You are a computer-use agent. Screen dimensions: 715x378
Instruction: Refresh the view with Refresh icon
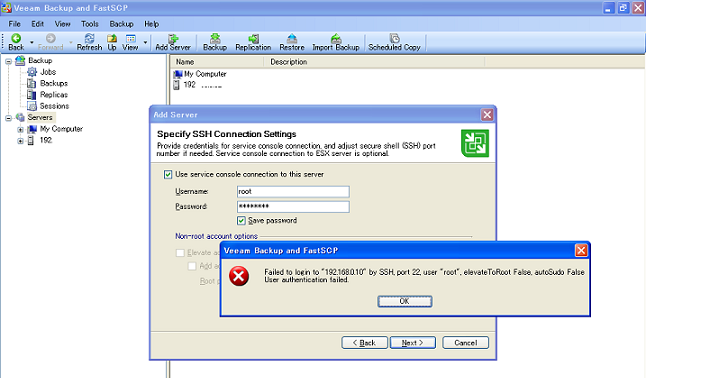tap(89, 42)
